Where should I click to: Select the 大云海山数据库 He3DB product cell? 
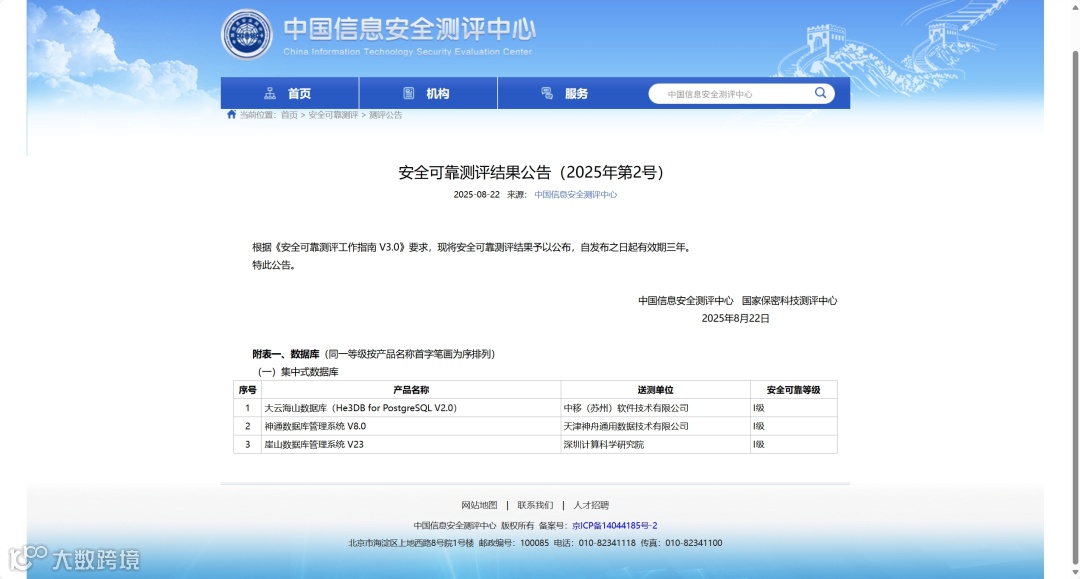(411, 408)
